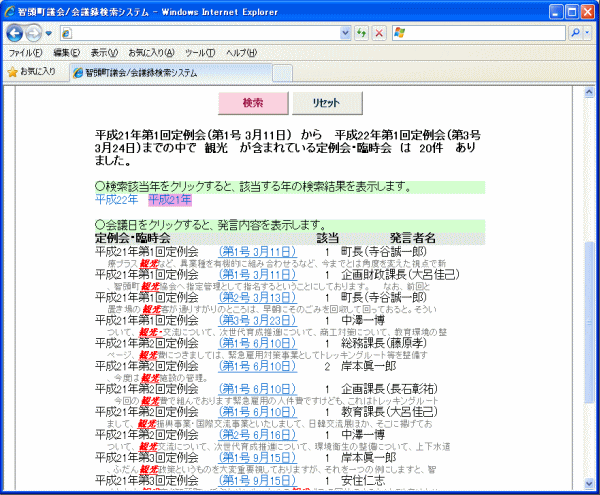Image resolution: width=600 pixels, height=495 pixels.
Task: Open the お気に入り(A) menu
Action: (x=152, y=53)
